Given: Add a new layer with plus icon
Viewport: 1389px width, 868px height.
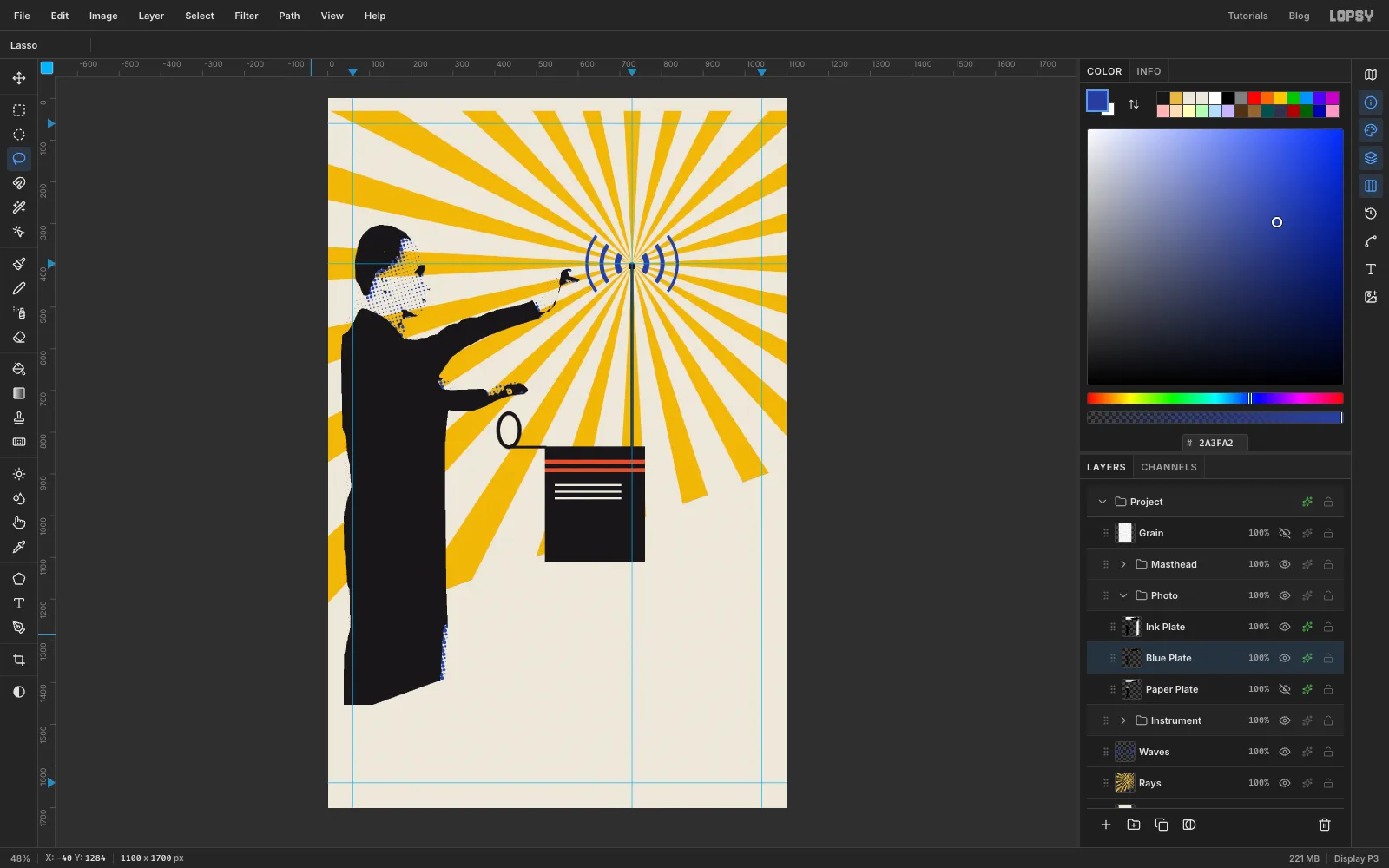Looking at the screenshot, I should [1106, 825].
